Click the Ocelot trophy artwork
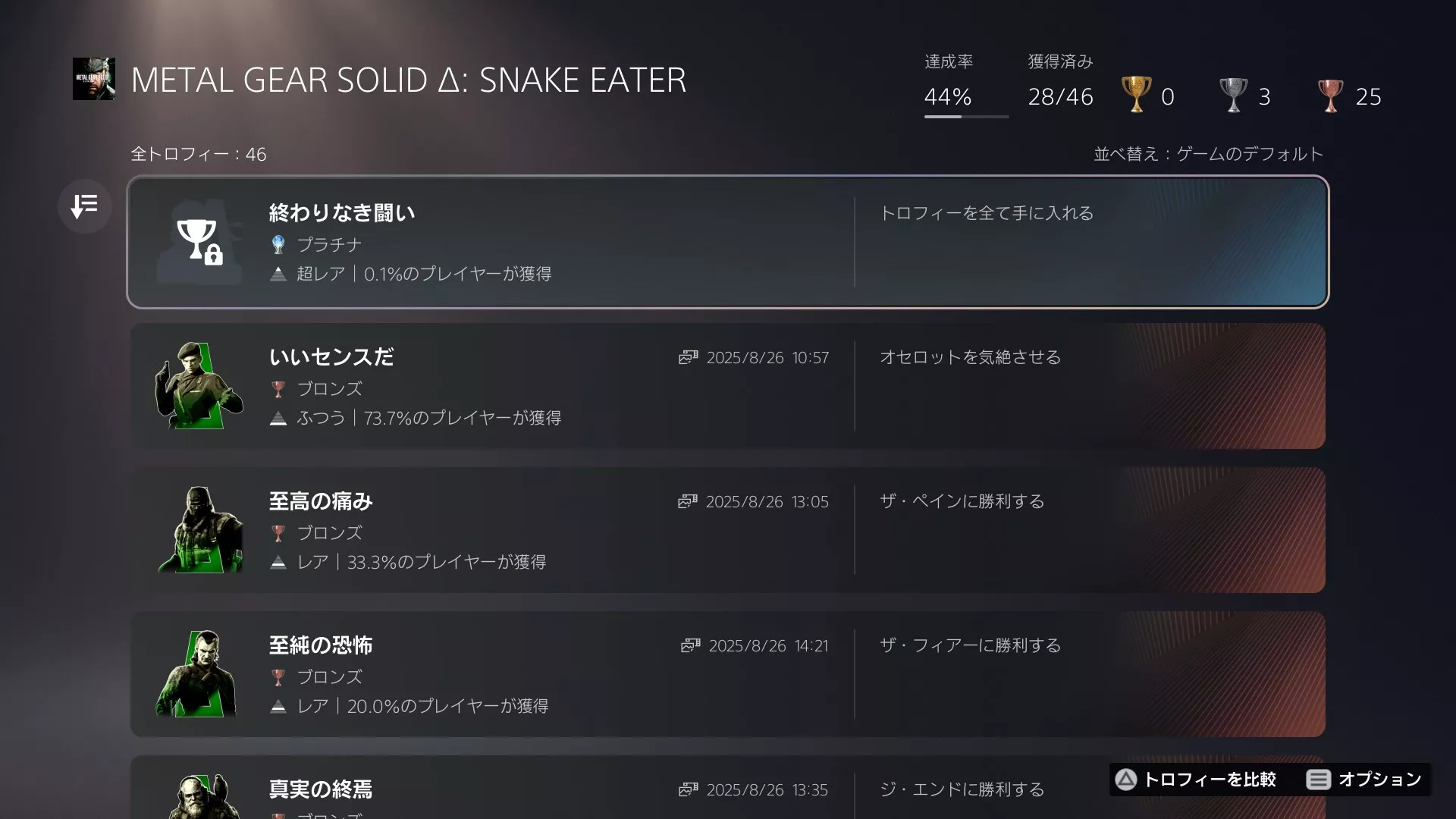The width and height of the screenshot is (1456, 819). 199,385
